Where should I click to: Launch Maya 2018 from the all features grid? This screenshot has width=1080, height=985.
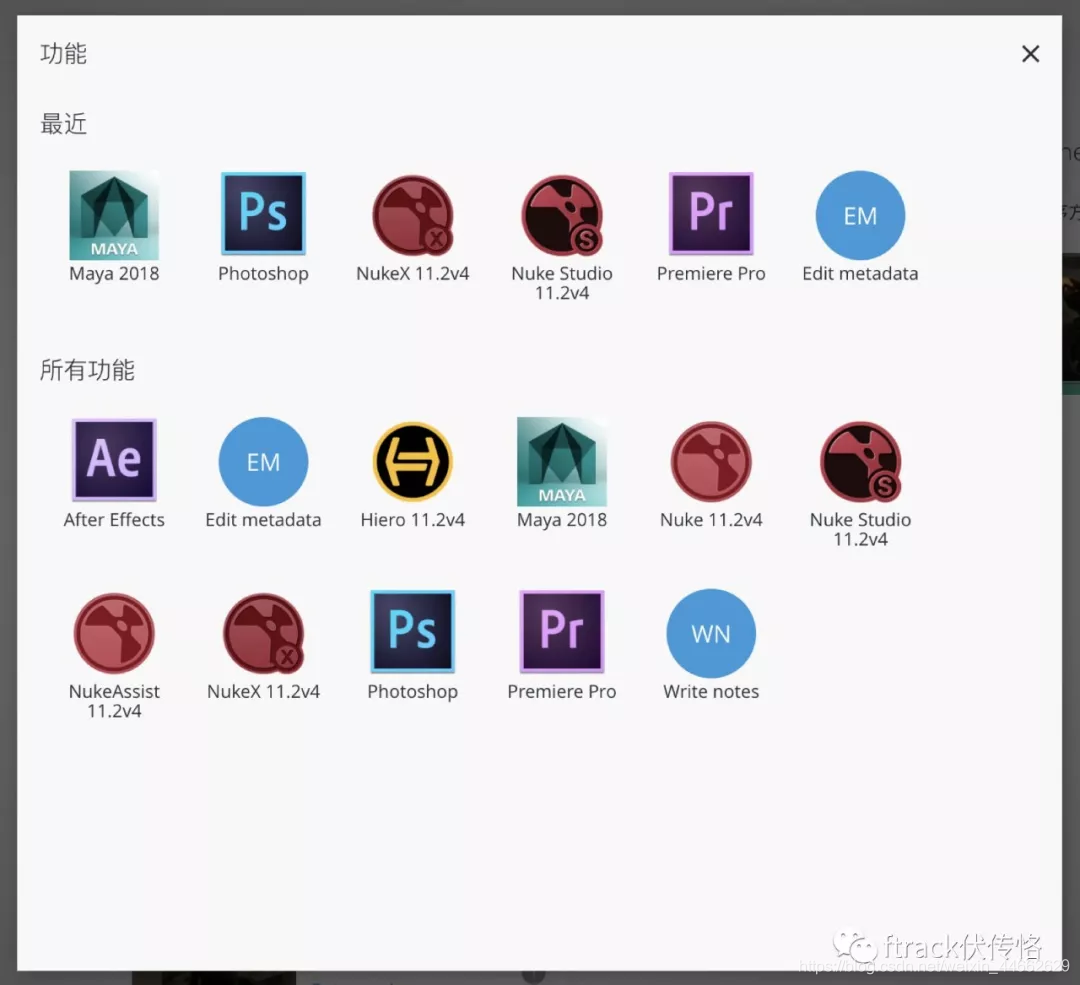pyautogui.click(x=561, y=460)
